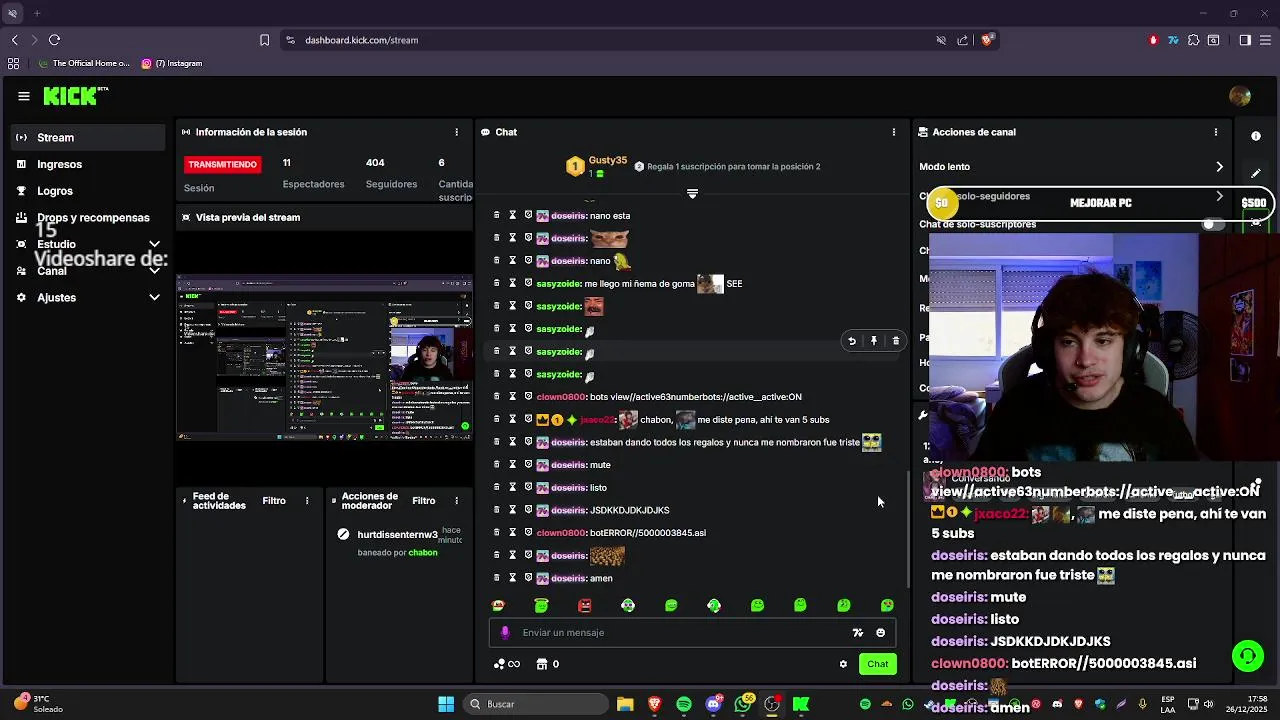1280x720 pixels.
Task: Click the TRANSMITIENDO status badge
Action: coord(222,164)
